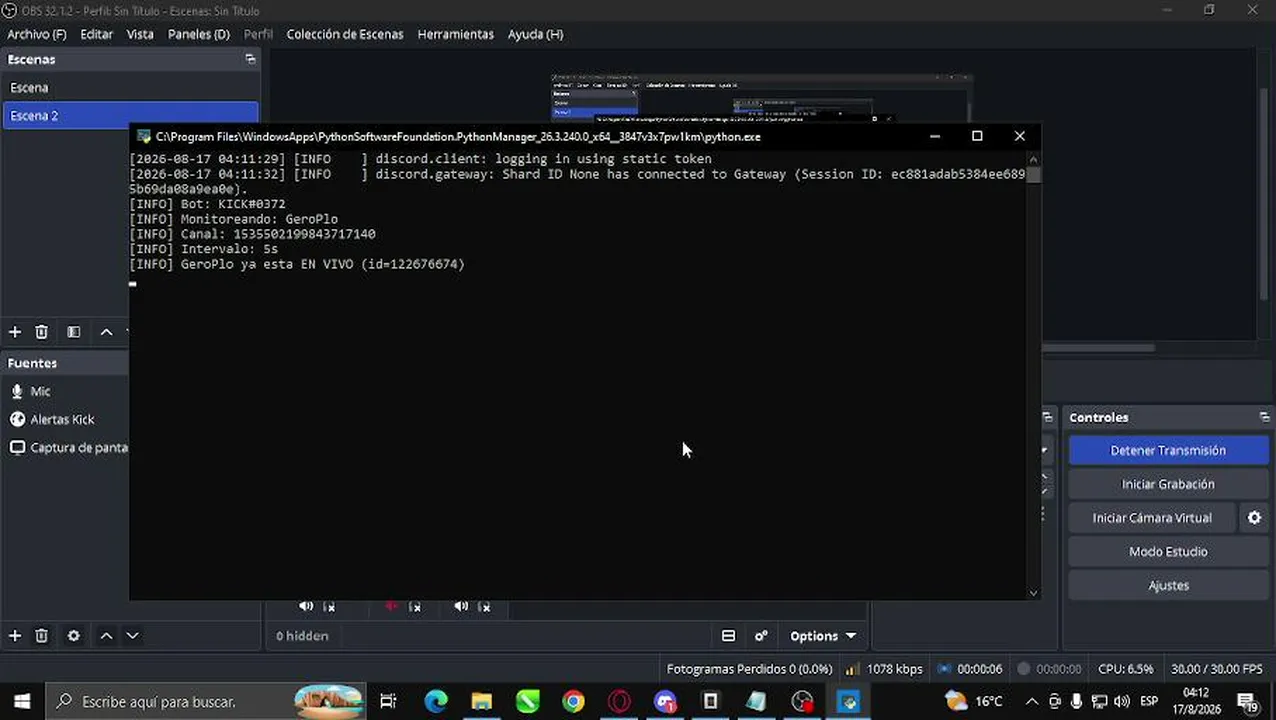The height and width of the screenshot is (720, 1276).
Task: Select the scene named Escena
Action: (130, 88)
